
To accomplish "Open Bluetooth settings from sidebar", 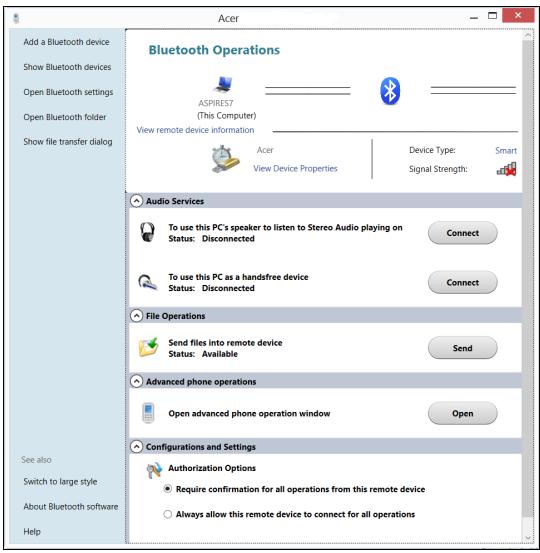I will [x=68, y=92].
